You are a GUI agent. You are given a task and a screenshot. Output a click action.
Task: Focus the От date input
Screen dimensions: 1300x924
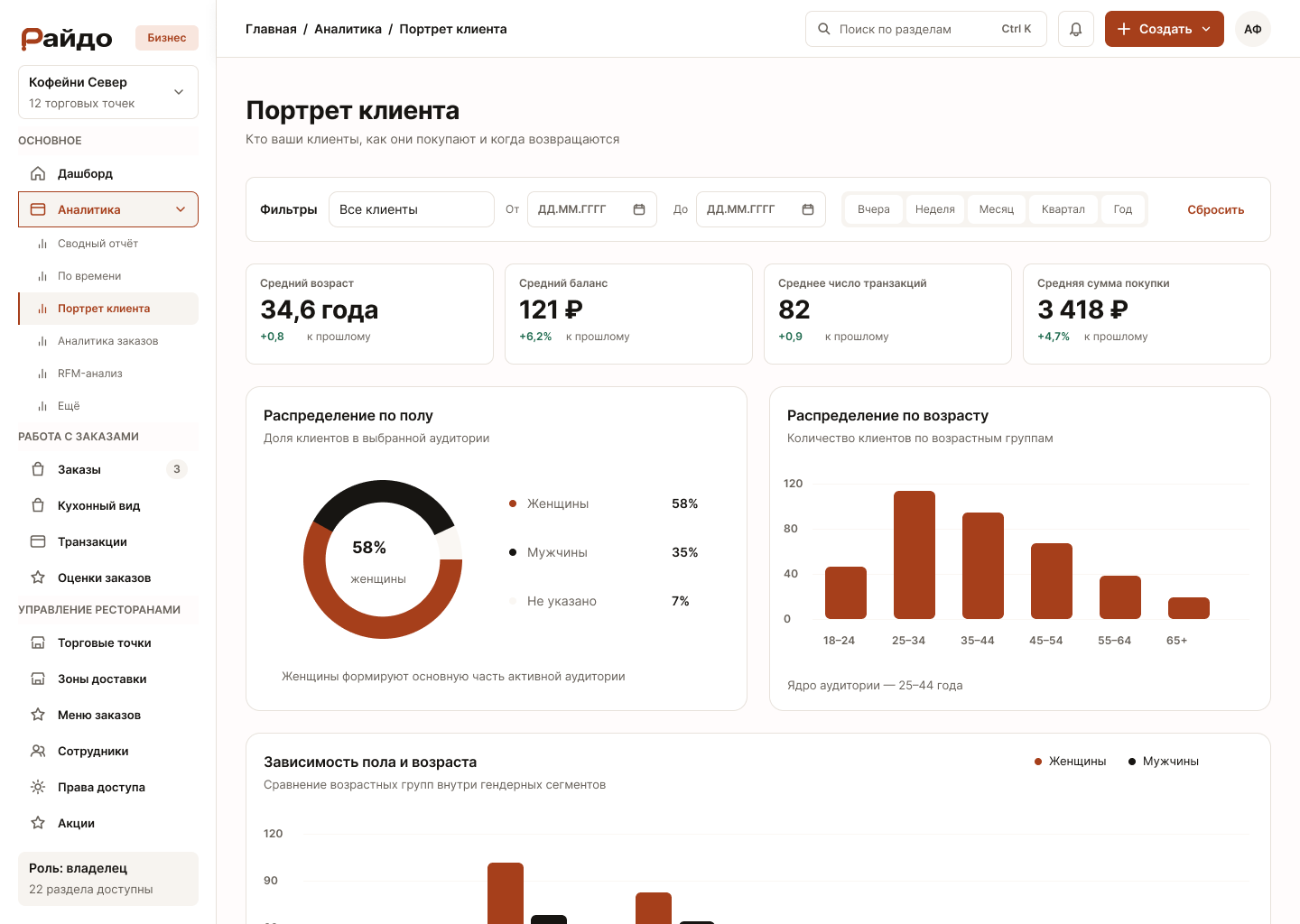pyautogui.click(x=592, y=209)
